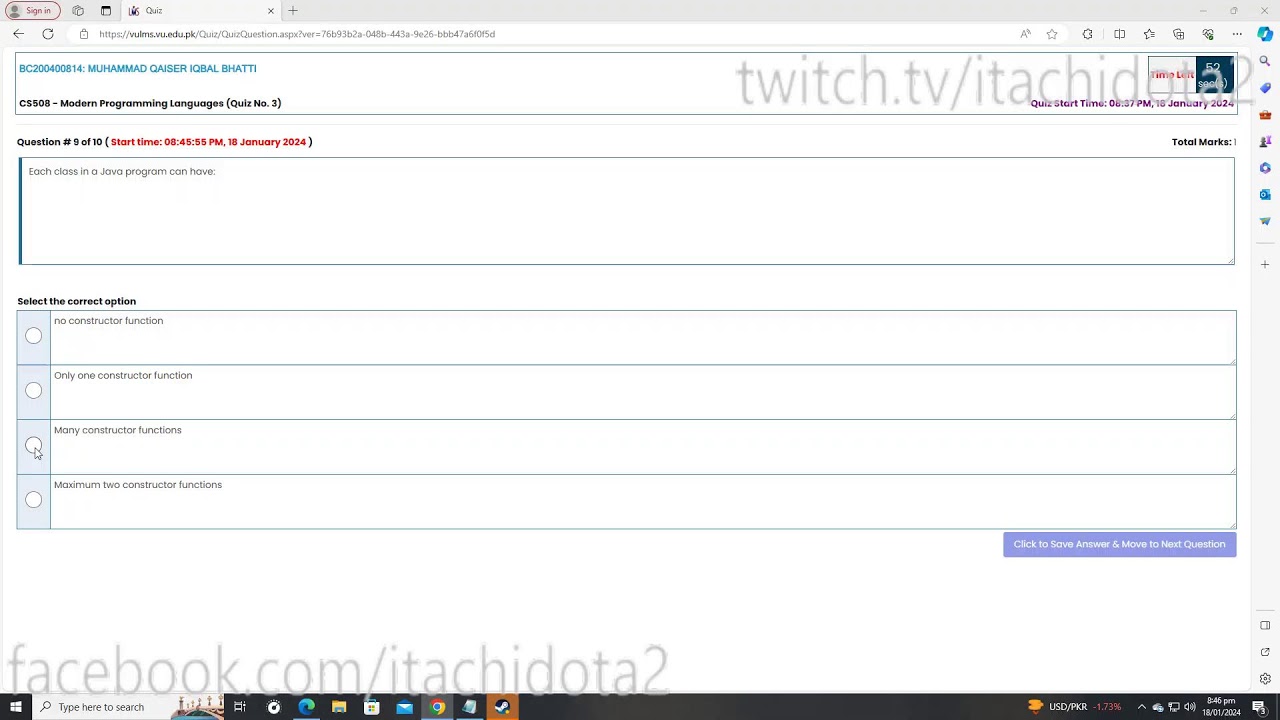1280x720 pixels.
Task: Toggle Read aloud icon in address bar
Action: tap(1025, 34)
